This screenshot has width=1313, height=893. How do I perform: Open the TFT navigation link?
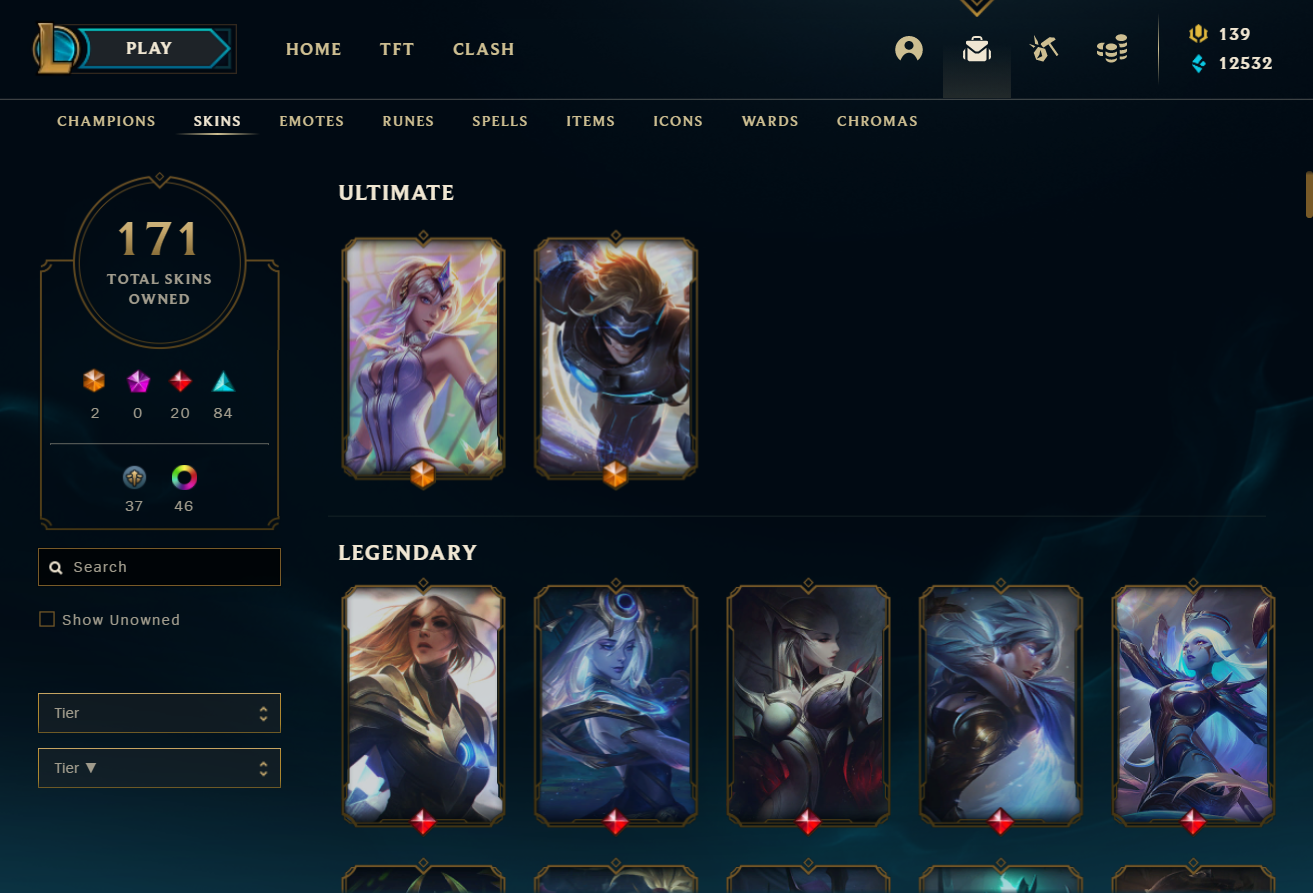[x=397, y=49]
